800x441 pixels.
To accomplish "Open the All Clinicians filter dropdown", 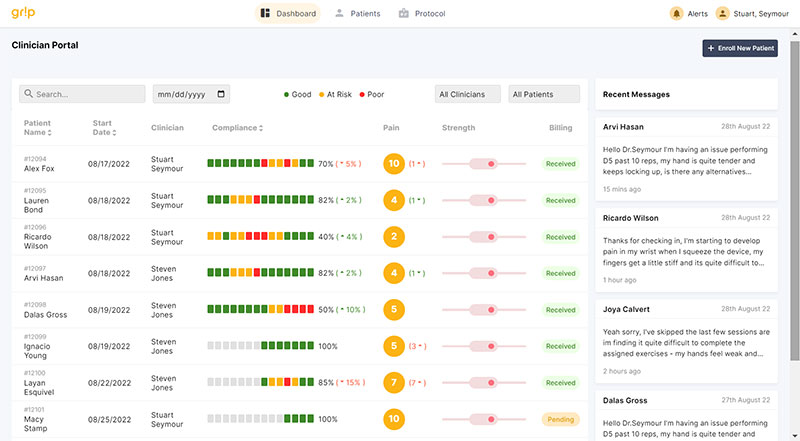I will 468,94.
